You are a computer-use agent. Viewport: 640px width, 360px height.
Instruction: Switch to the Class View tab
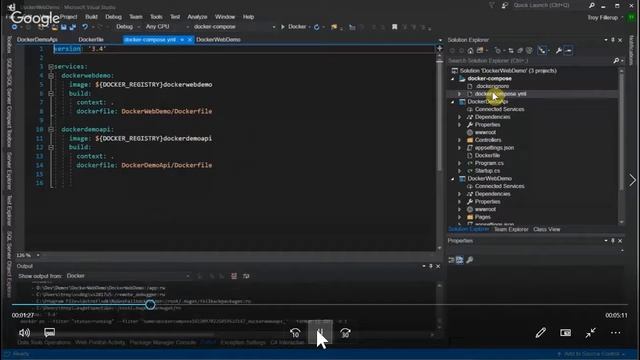[547, 229]
